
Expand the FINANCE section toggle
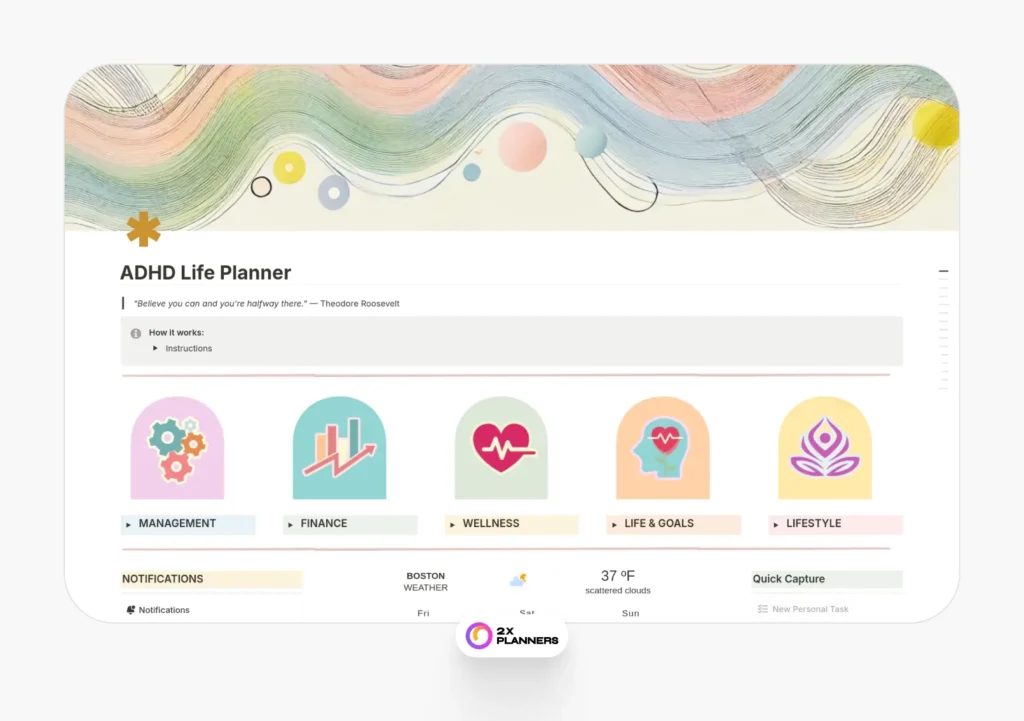point(291,524)
